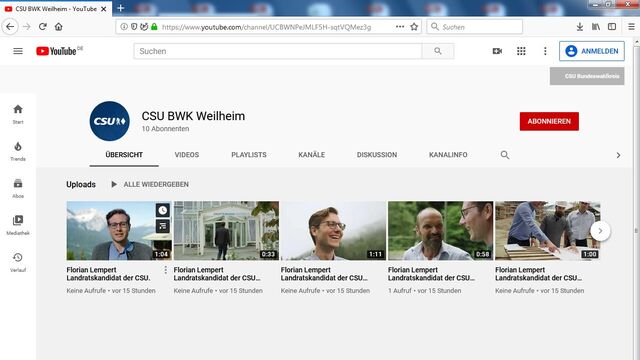The height and width of the screenshot is (360, 640).
Task: Open Start in YouTube sidebar
Action: (x=18, y=114)
